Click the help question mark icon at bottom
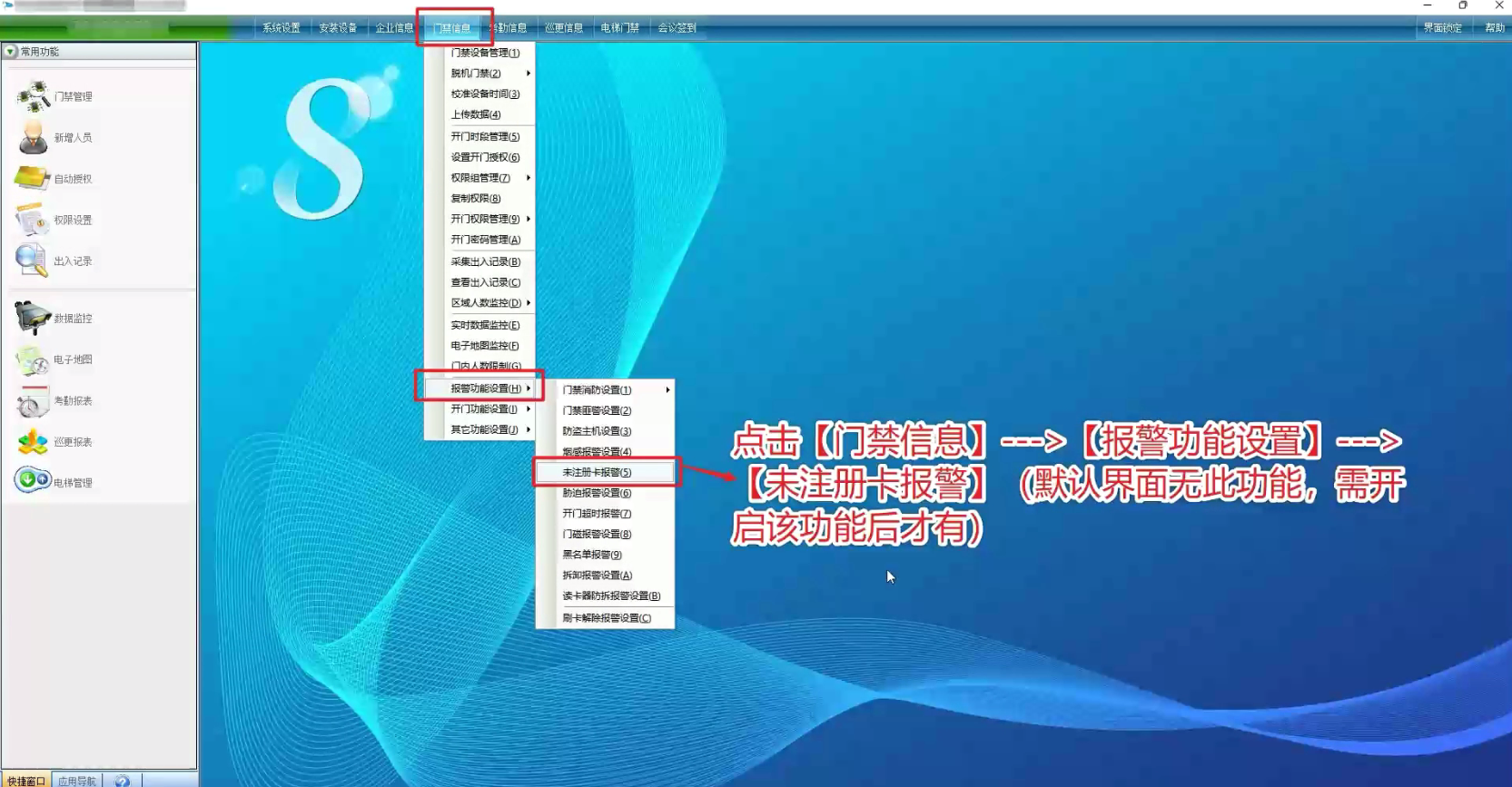The width and height of the screenshot is (1512, 787). pyautogui.click(x=123, y=781)
